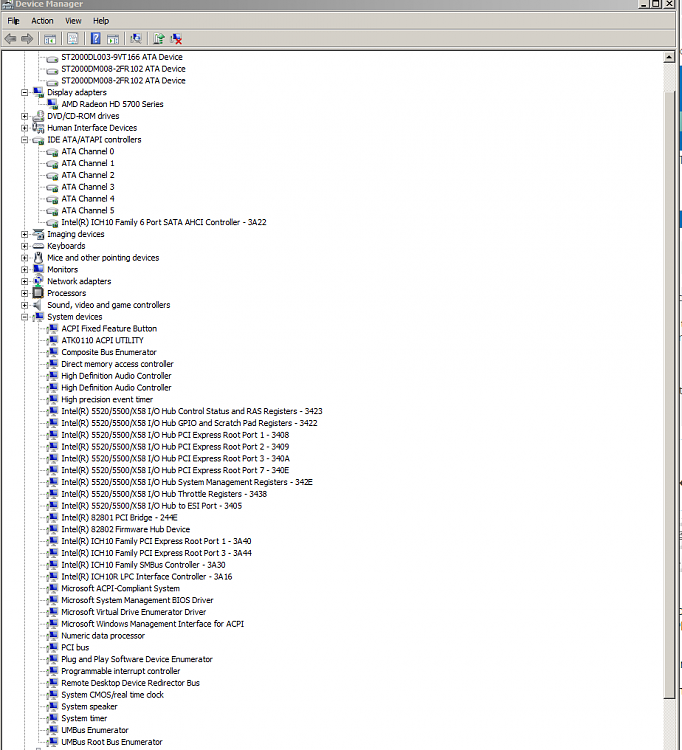This screenshot has width=682, height=750.
Task: Select Microsoft ACPI-Compliant System
Action: pyautogui.click(x=121, y=588)
